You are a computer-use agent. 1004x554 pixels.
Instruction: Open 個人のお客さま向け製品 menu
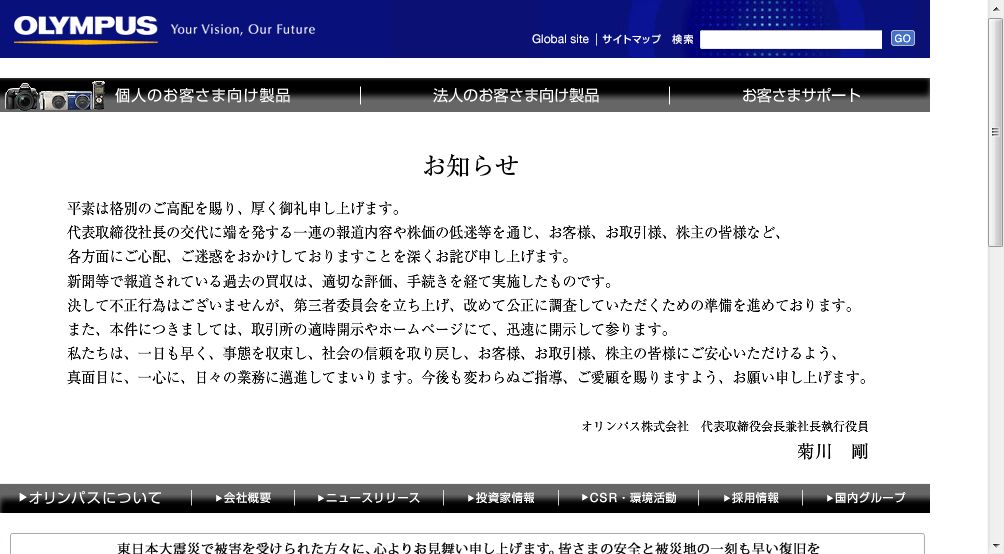[202, 95]
